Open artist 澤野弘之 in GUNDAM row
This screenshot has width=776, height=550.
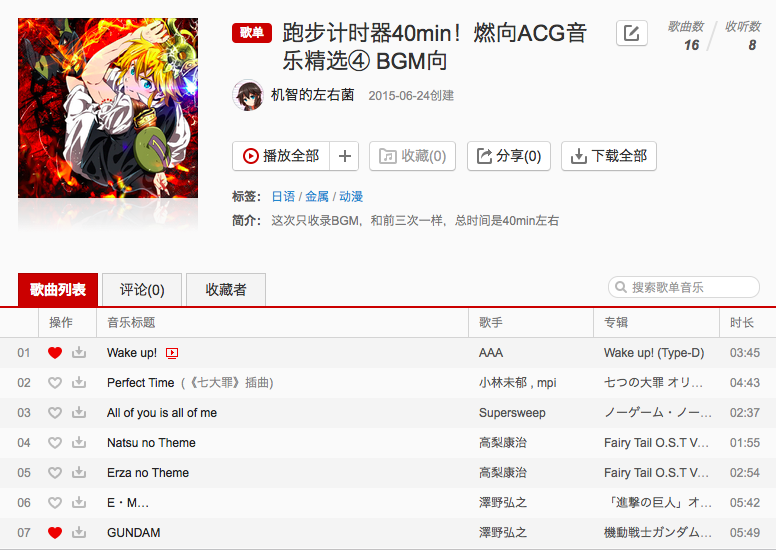(503, 533)
